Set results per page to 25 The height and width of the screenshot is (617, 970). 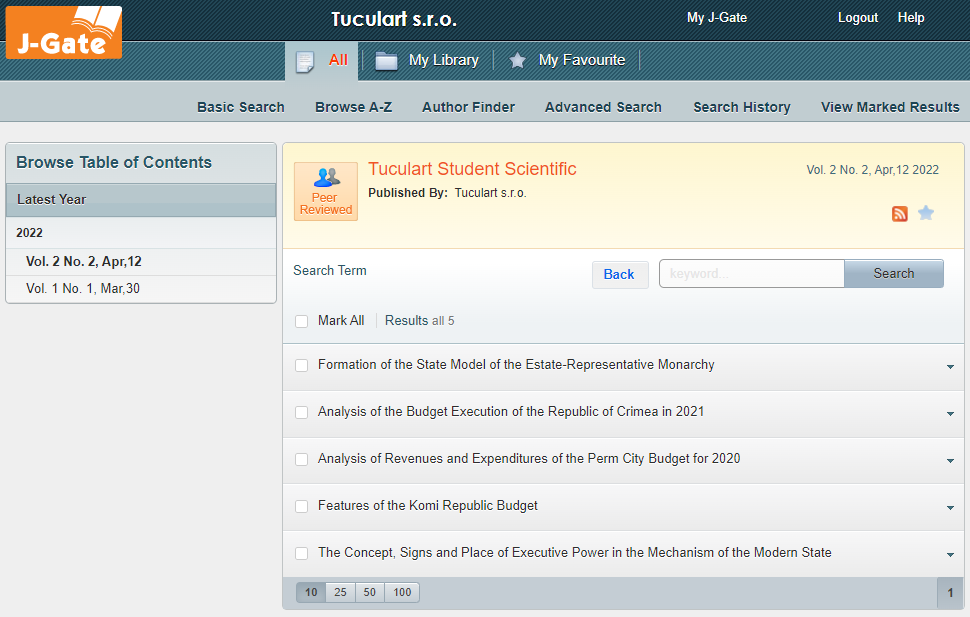point(340,593)
